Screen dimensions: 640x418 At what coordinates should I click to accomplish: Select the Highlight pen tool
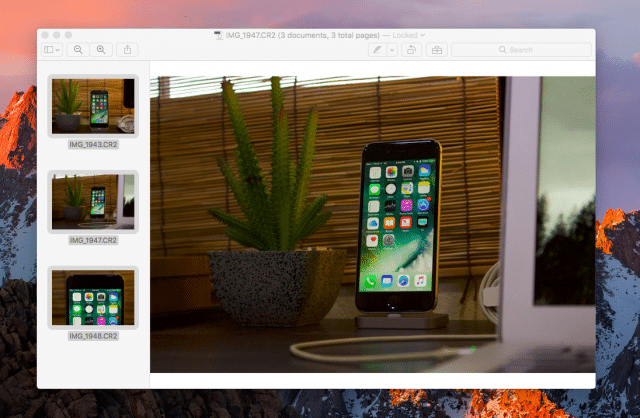(377, 50)
